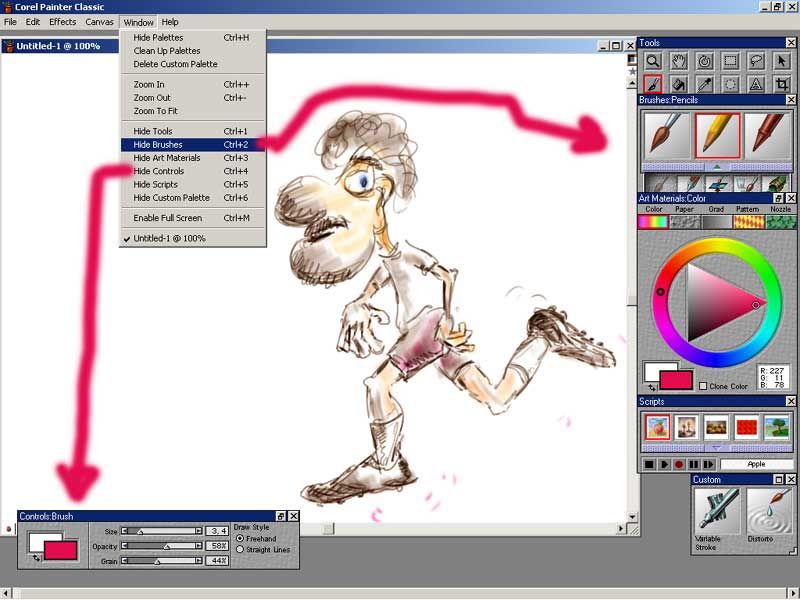The image size is (800, 600).
Task: Choose the yellow pencil brush
Action: point(717,135)
